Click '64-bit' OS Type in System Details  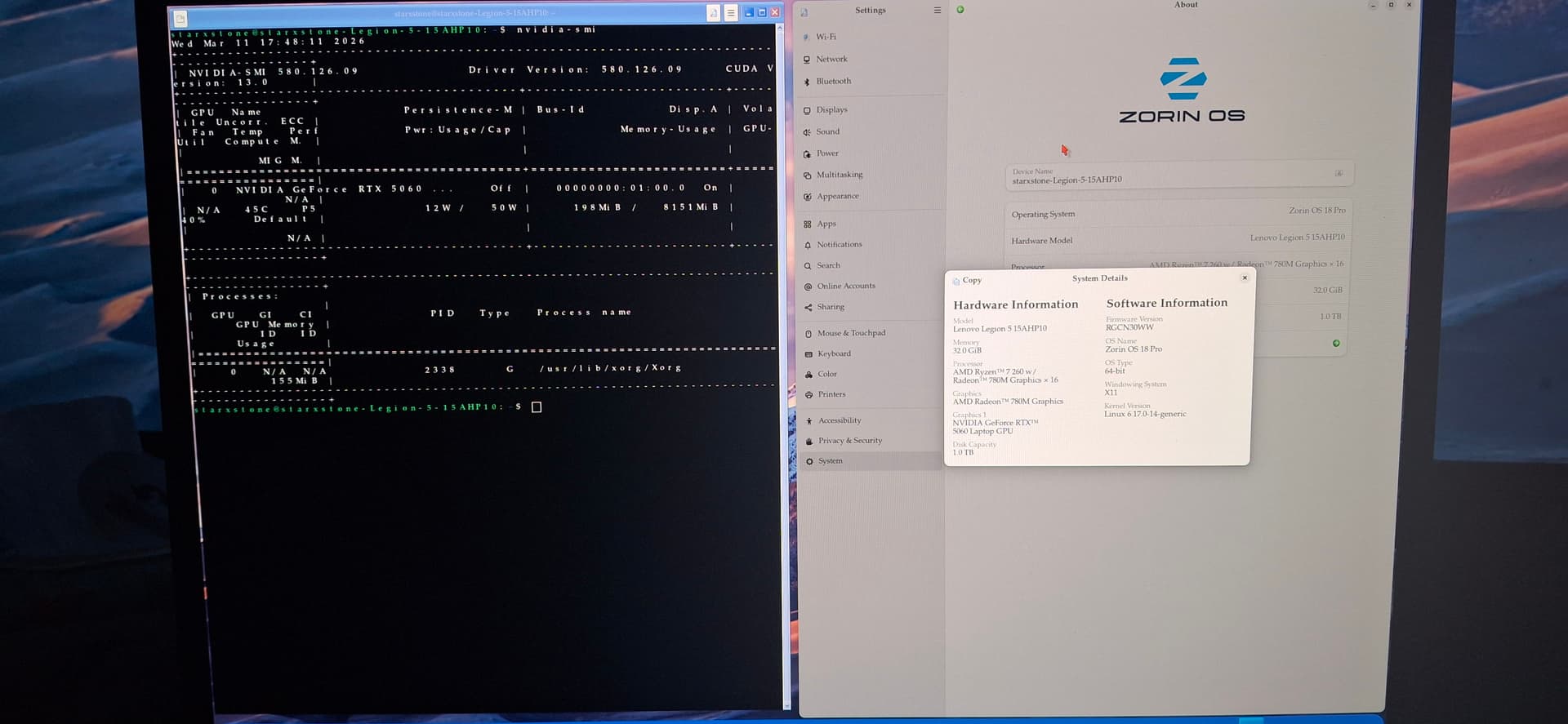(x=1115, y=371)
